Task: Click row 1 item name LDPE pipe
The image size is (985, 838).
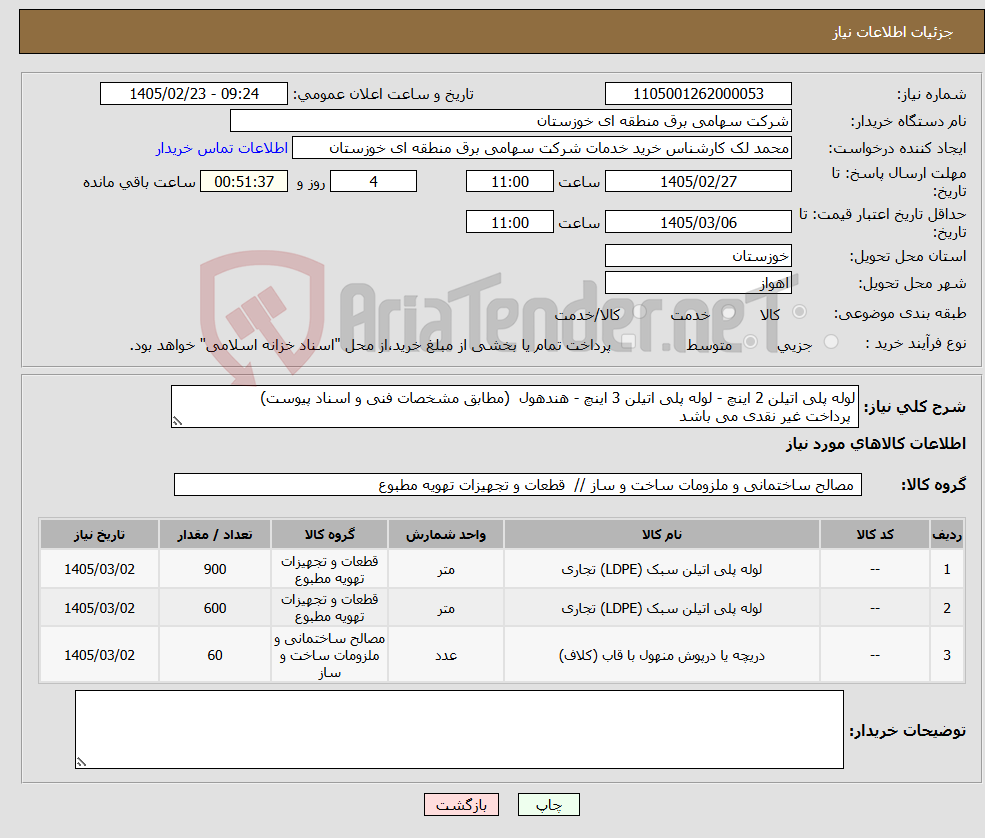Action: coord(661,569)
